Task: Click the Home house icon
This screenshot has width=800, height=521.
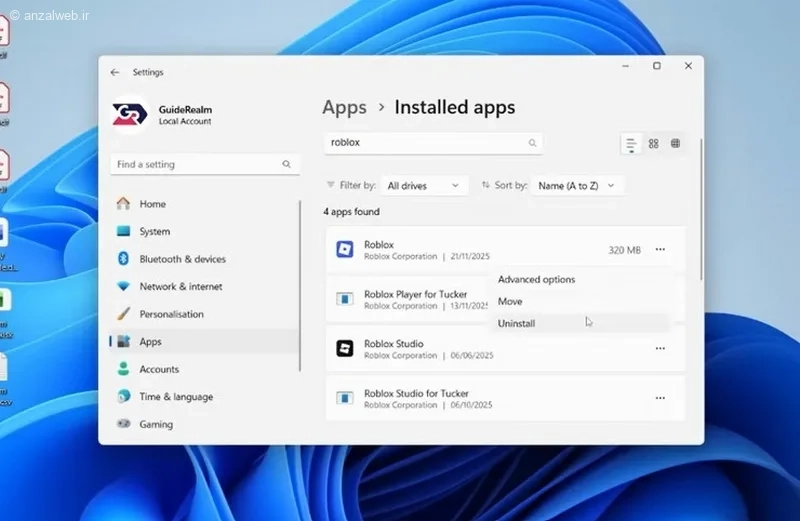Action: tap(123, 203)
